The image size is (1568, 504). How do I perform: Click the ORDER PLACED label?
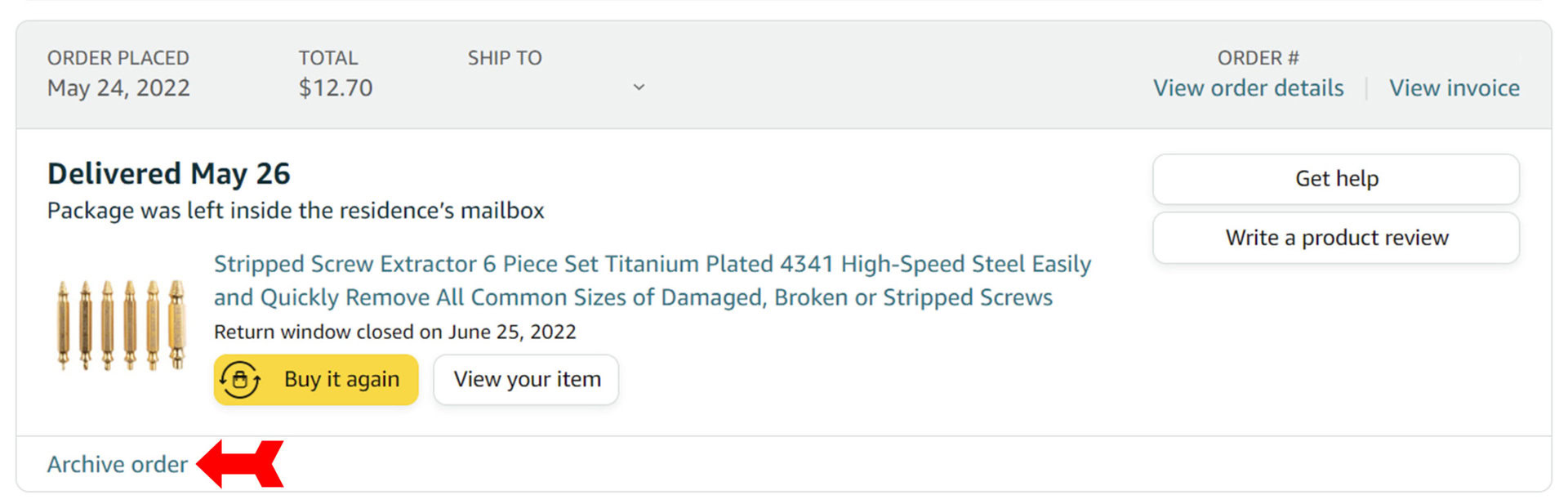pyautogui.click(x=118, y=58)
